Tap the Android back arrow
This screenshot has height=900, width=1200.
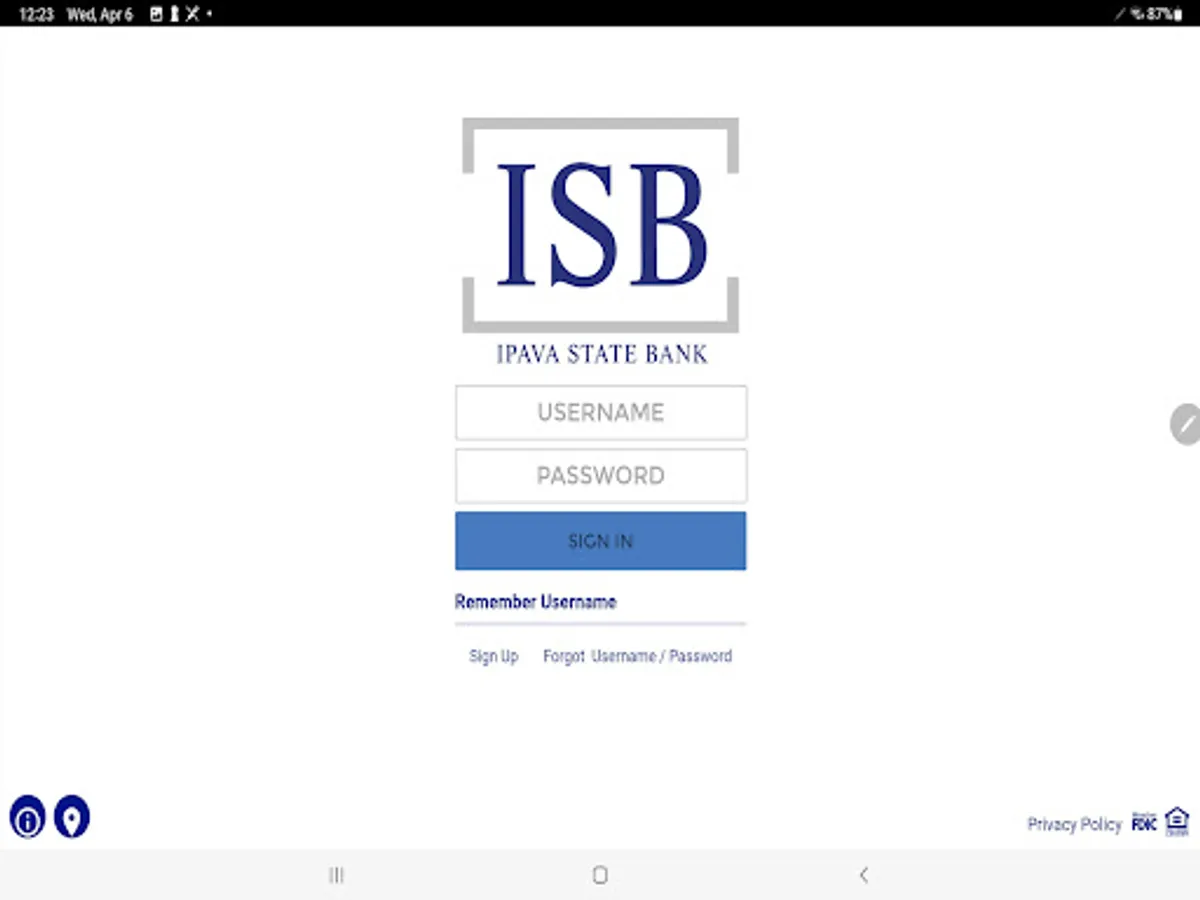pyautogui.click(x=864, y=875)
